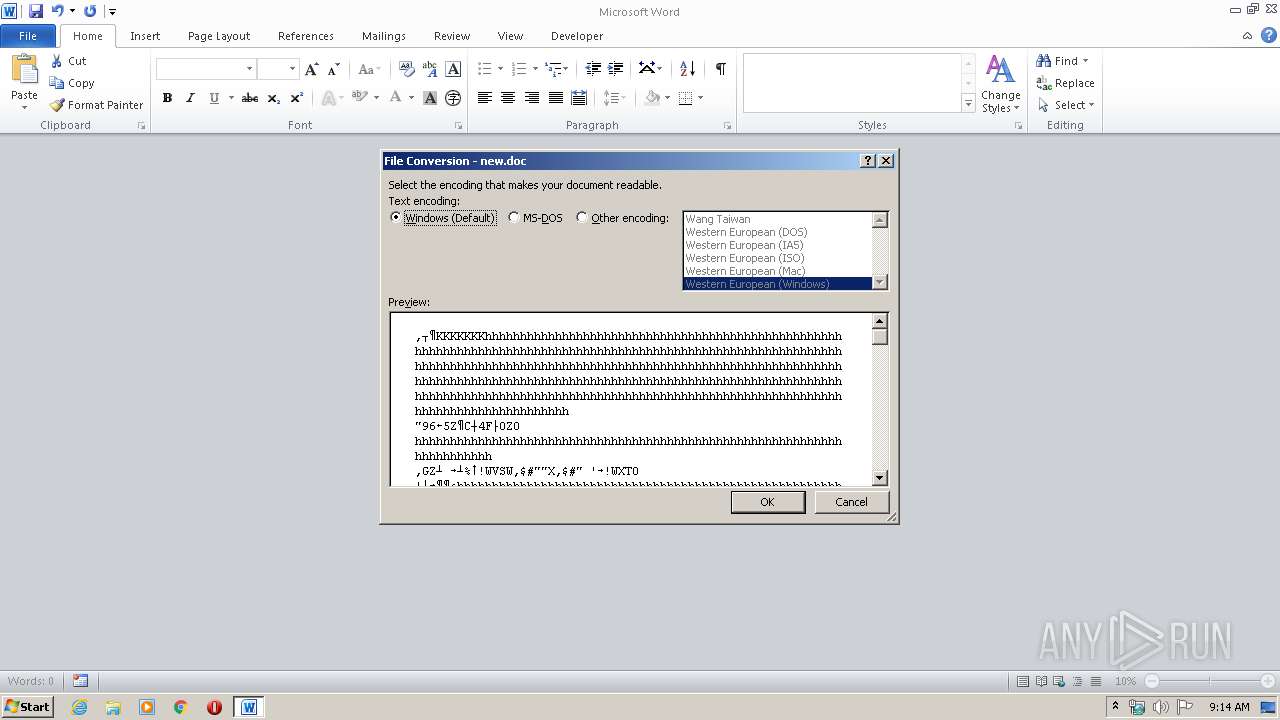Switch to the Developer tab
The width and height of the screenshot is (1280, 720).
[x=577, y=36]
